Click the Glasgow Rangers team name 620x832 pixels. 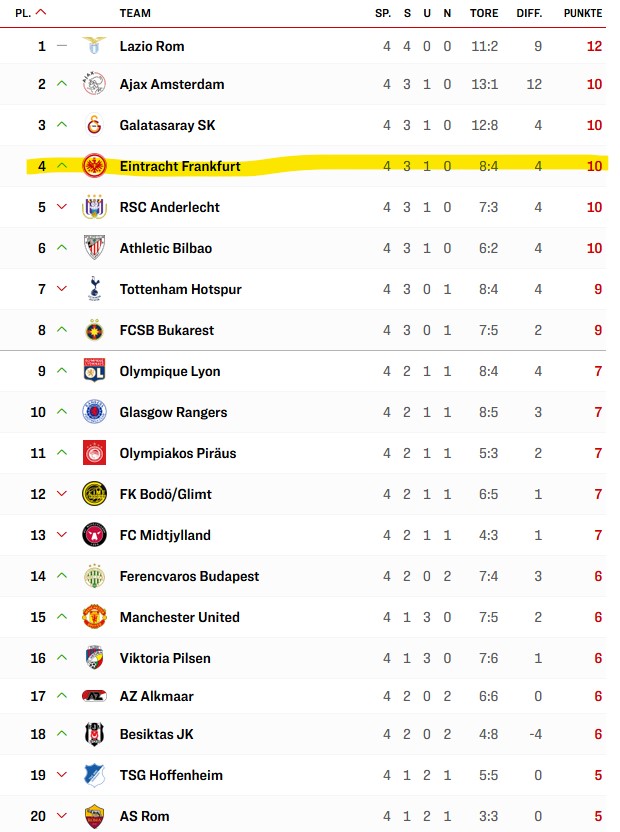(173, 412)
